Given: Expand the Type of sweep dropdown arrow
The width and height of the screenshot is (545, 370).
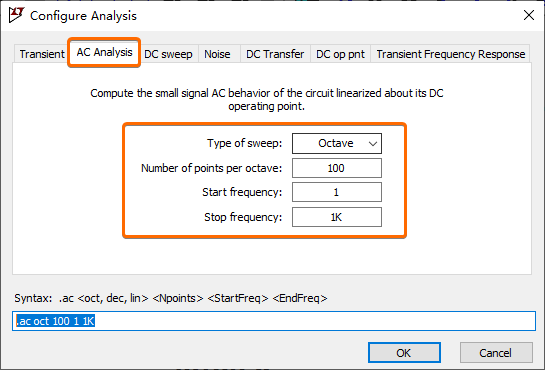Looking at the screenshot, I should (x=373, y=143).
